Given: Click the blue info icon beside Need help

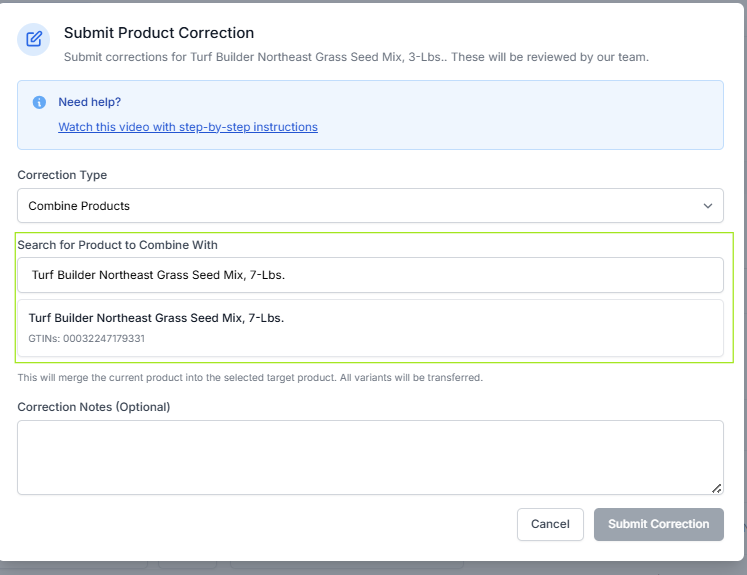Looking at the screenshot, I should pos(39,102).
